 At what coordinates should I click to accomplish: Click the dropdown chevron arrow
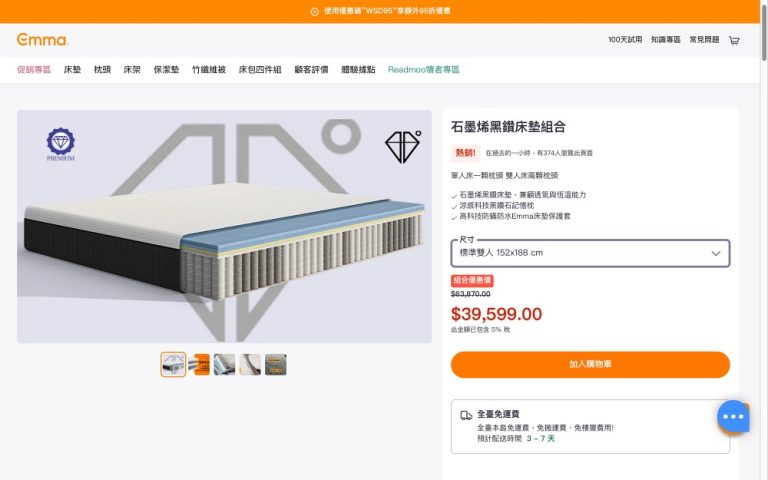coord(716,253)
